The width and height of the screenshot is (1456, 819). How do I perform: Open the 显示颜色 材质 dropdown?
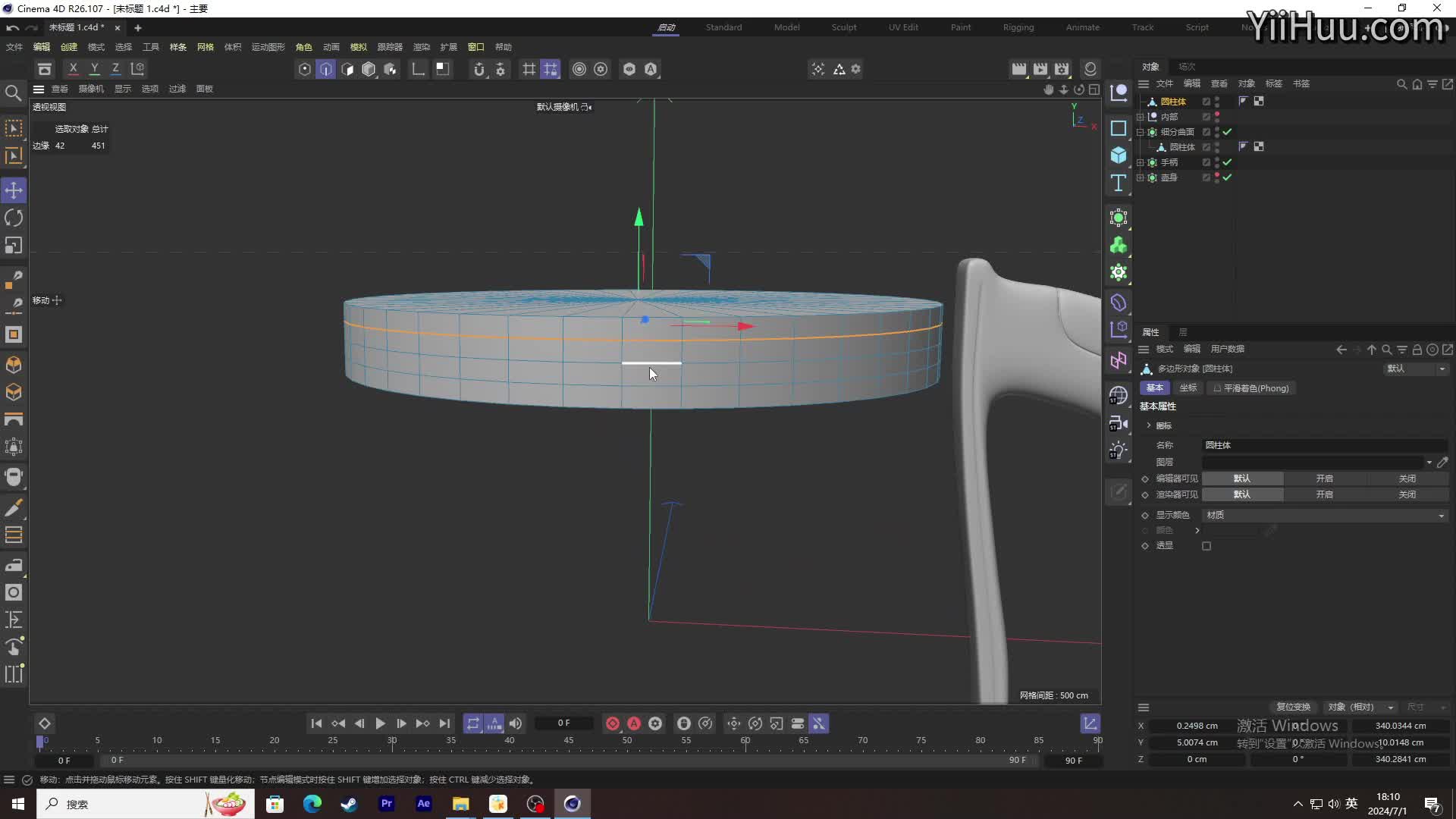pos(1326,515)
